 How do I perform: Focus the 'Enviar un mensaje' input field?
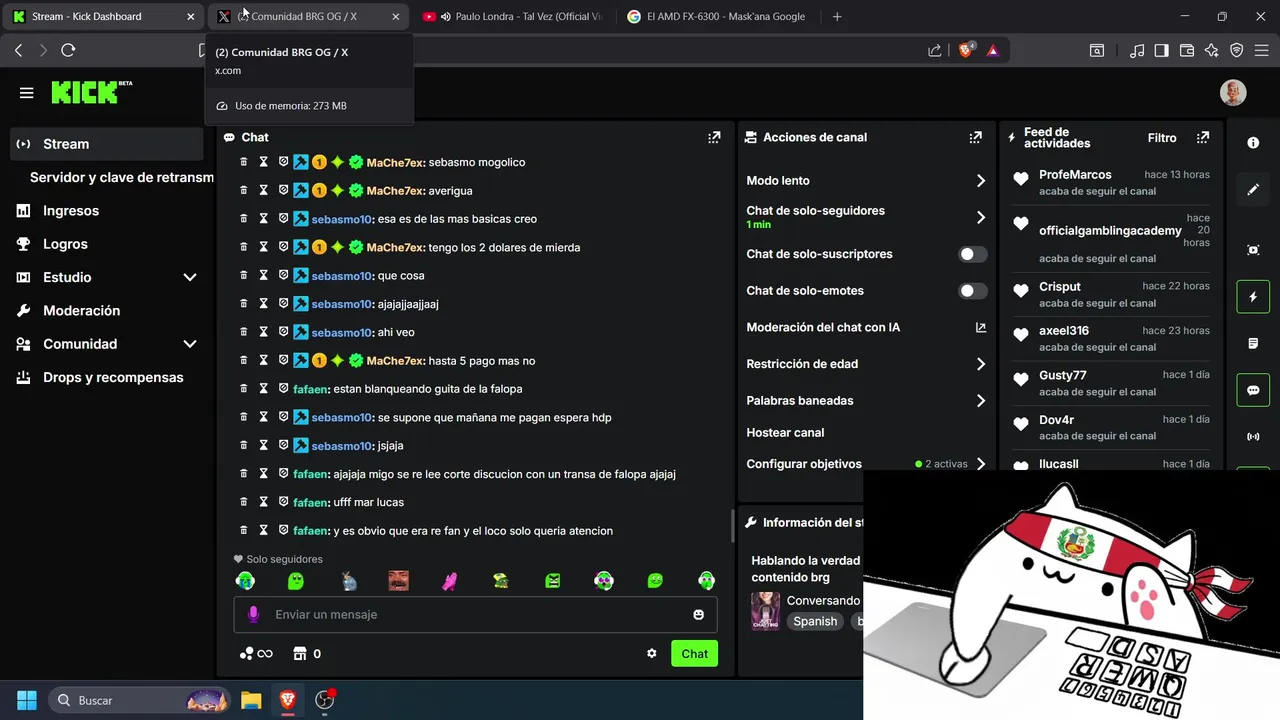(x=475, y=614)
